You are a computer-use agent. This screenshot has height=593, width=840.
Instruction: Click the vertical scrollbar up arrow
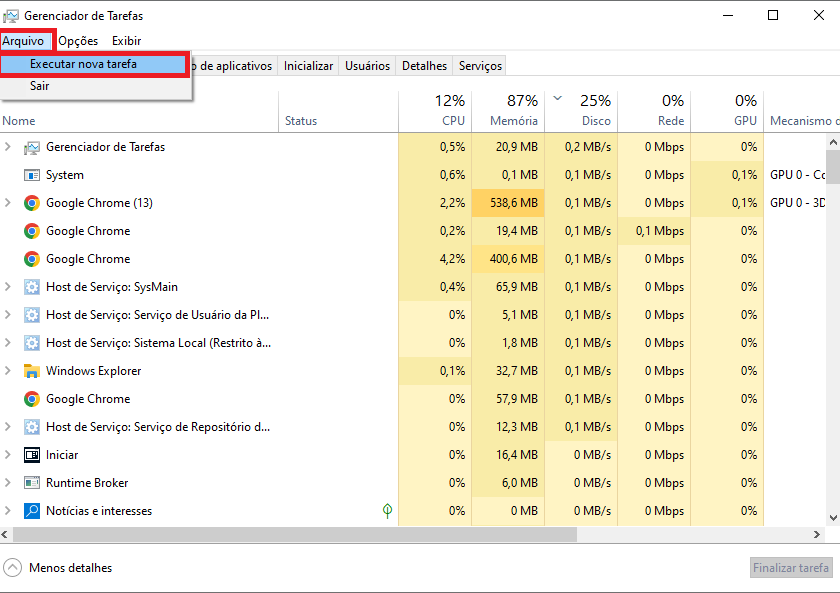pyautogui.click(x=833, y=142)
